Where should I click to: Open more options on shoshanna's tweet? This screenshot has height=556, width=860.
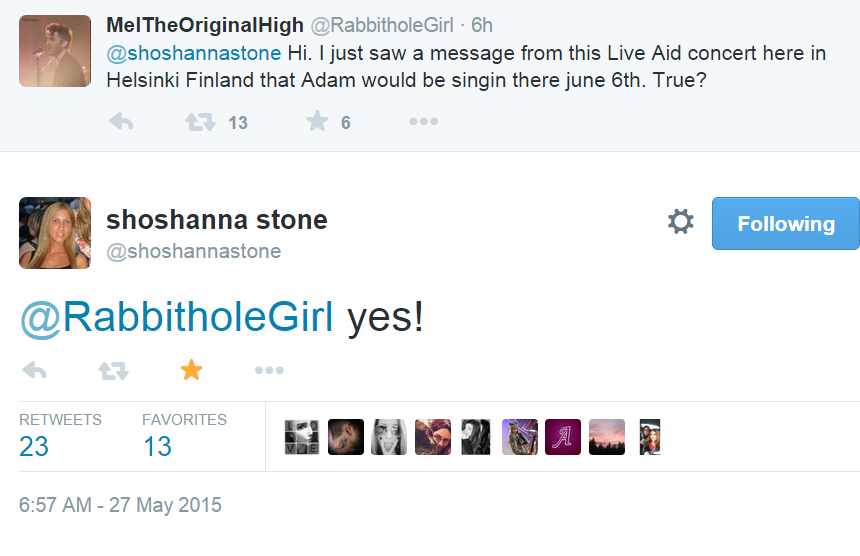269,370
